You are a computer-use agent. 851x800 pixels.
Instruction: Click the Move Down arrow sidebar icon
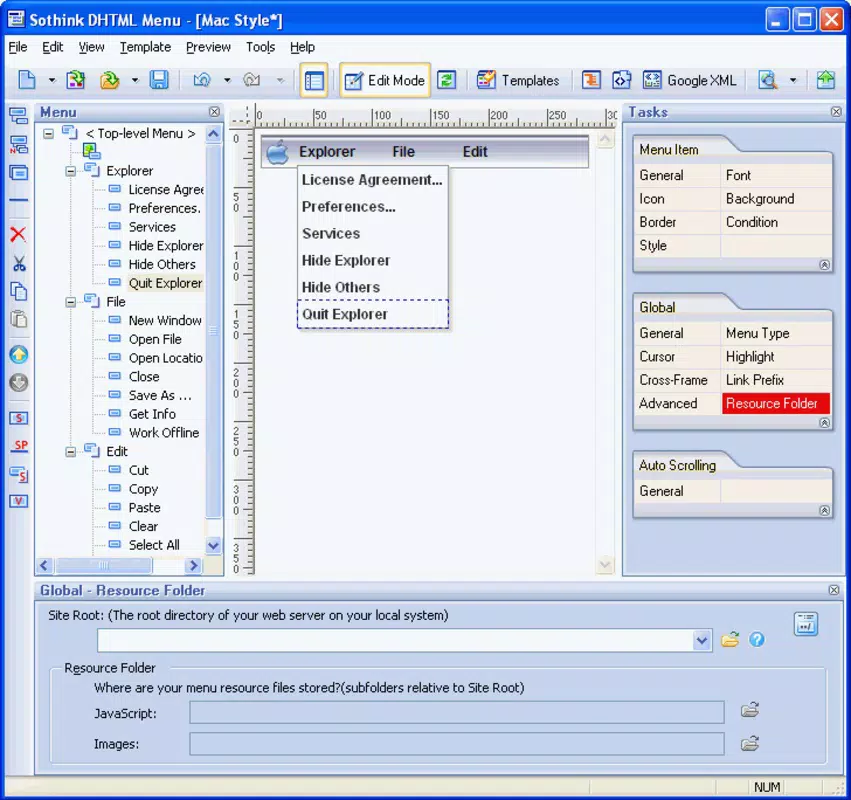[19, 383]
